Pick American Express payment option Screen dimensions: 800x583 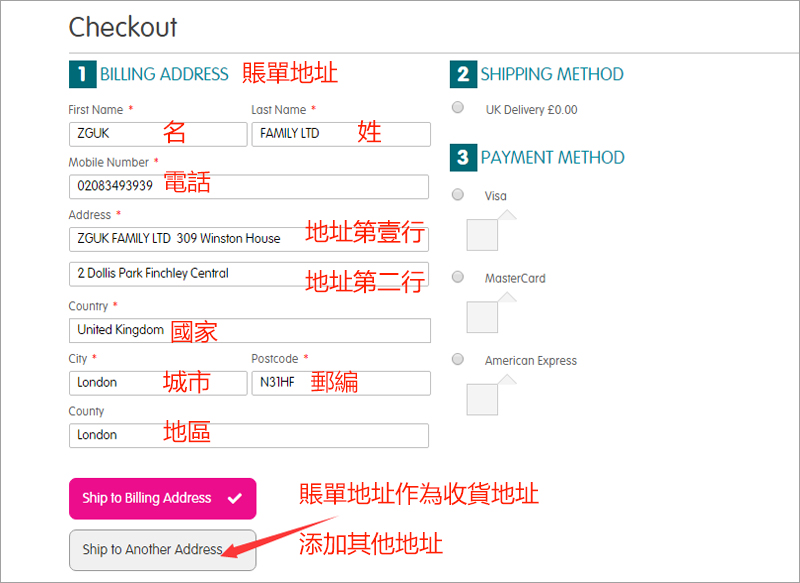click(457, 359)
